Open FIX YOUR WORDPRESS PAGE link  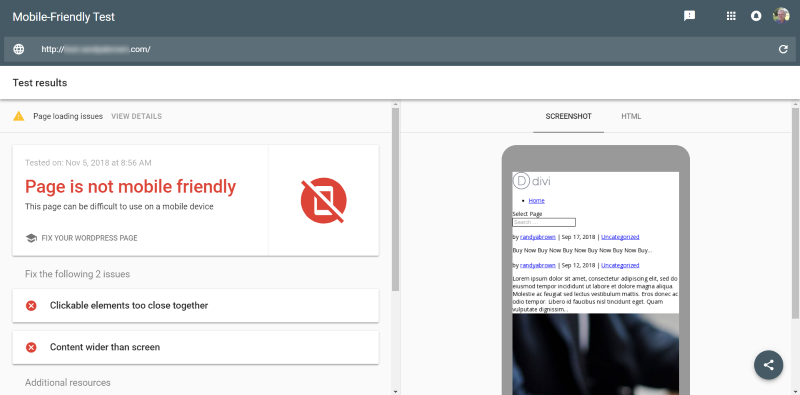[89, 238]
